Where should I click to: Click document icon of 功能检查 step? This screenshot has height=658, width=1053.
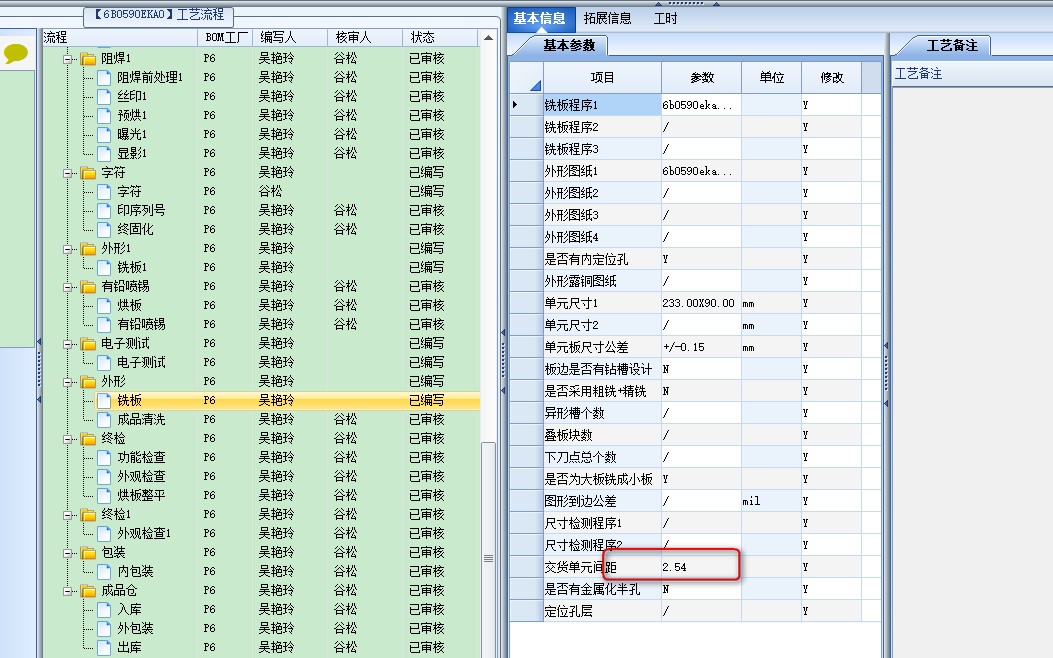[104, 457]
